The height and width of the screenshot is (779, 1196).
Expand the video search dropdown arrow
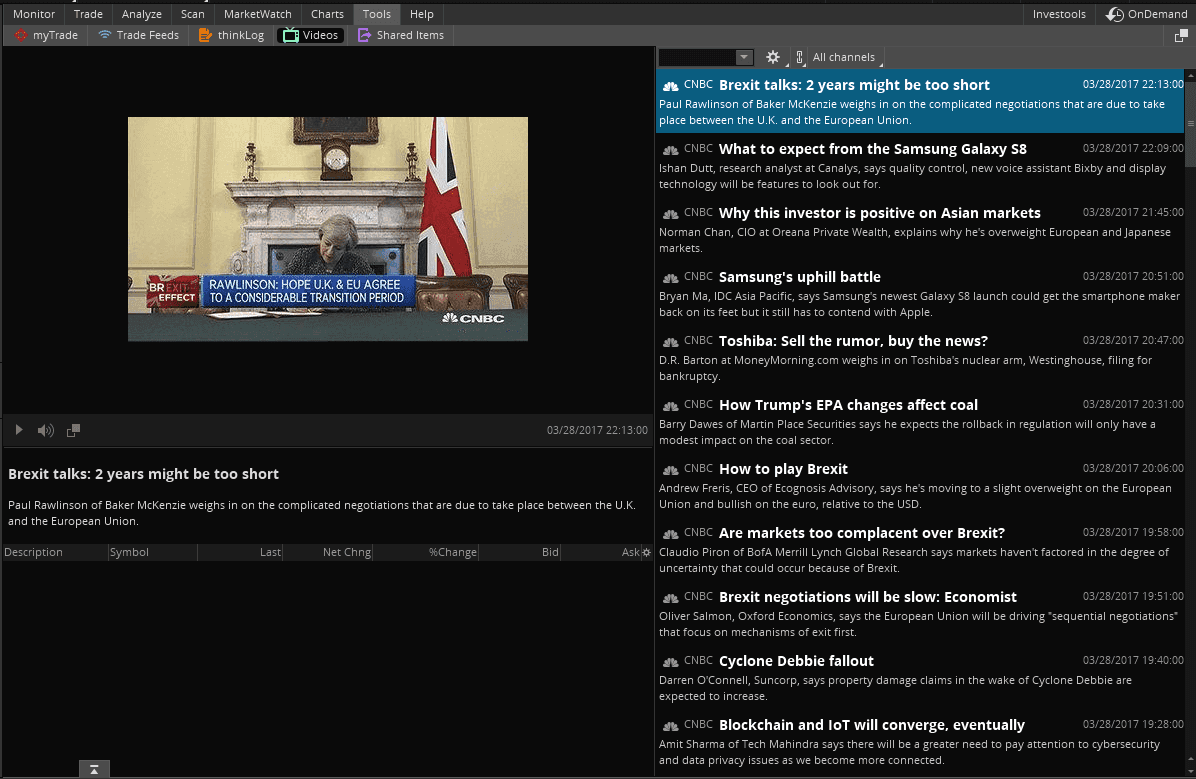(x=744, y=57)
